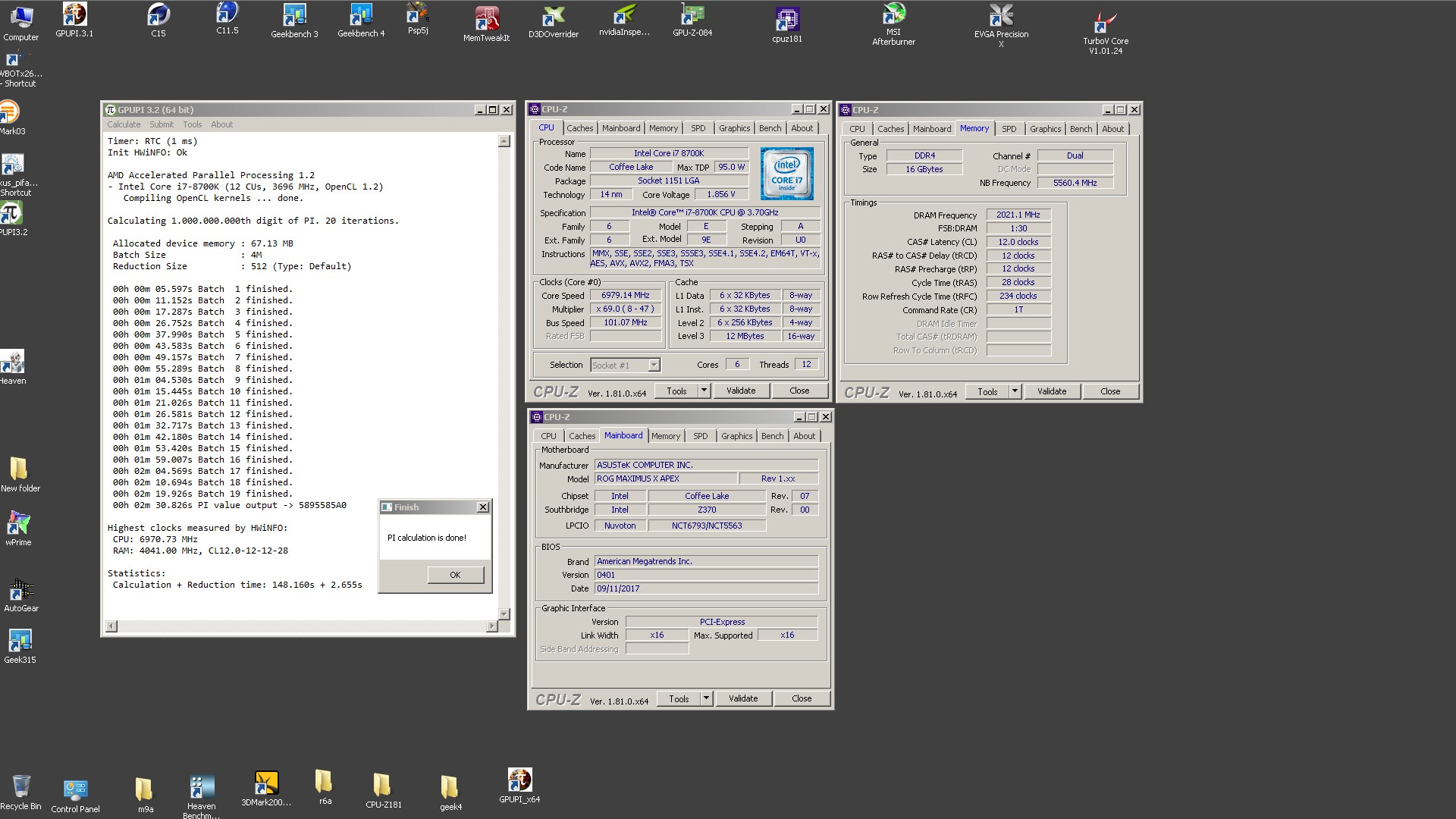This screenshot has width=1456, height=819.
Task: Open the r6a folder icon
Action: click(x=325, y=787)
